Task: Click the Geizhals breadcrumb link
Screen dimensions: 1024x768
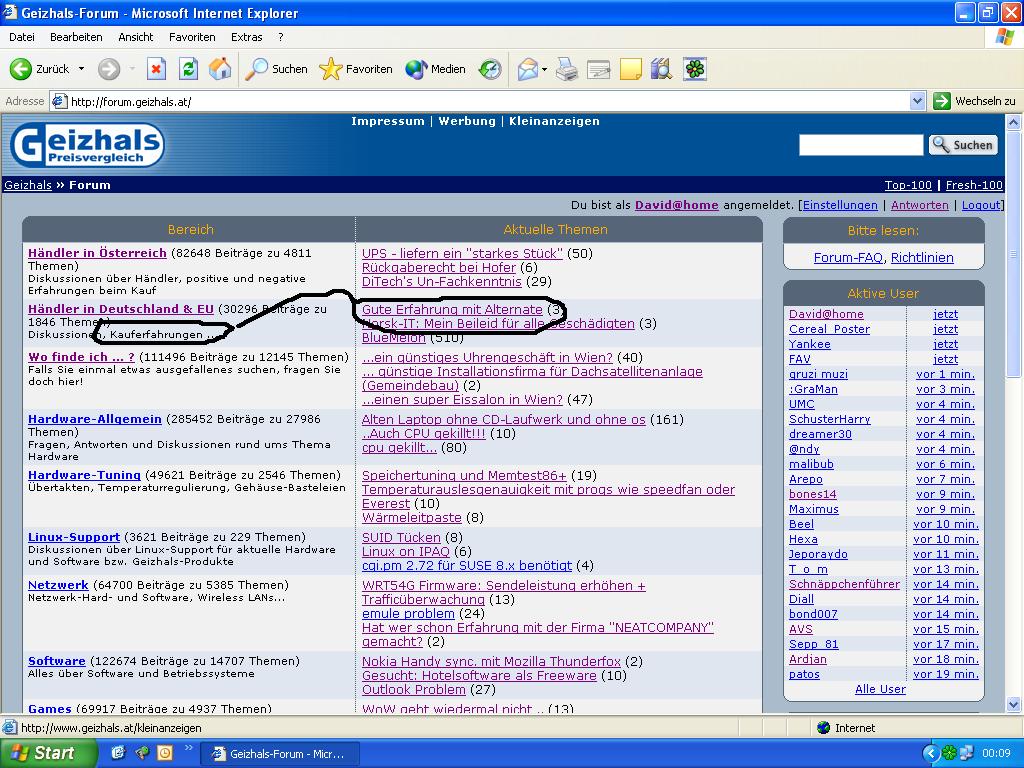Action: click(27, 185)
